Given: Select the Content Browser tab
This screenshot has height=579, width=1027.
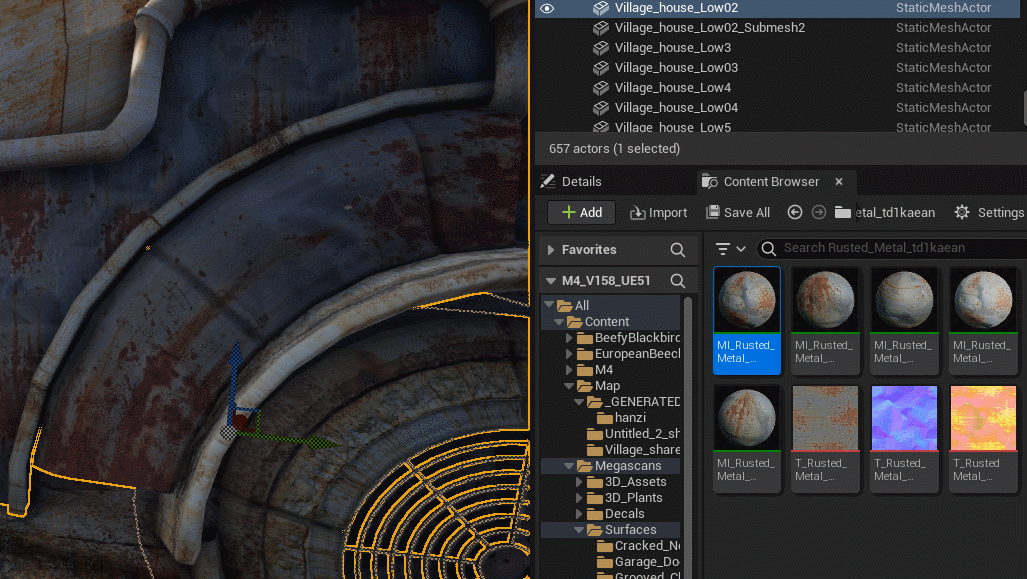Looking at the screenshot, I should (770, 181).
